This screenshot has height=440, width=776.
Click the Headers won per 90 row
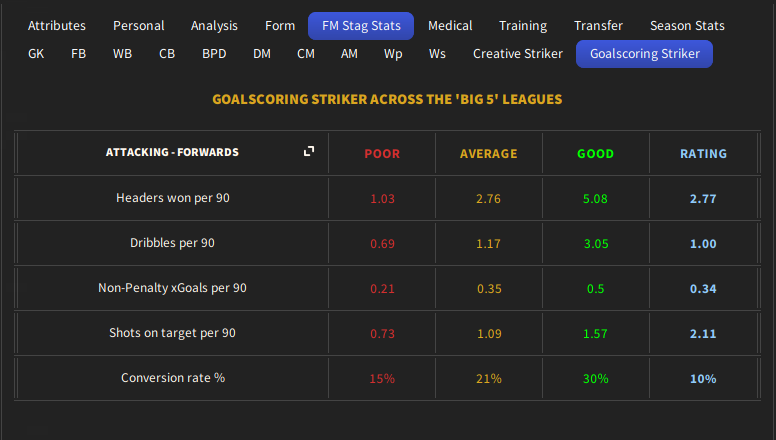(x=173, y=198)
